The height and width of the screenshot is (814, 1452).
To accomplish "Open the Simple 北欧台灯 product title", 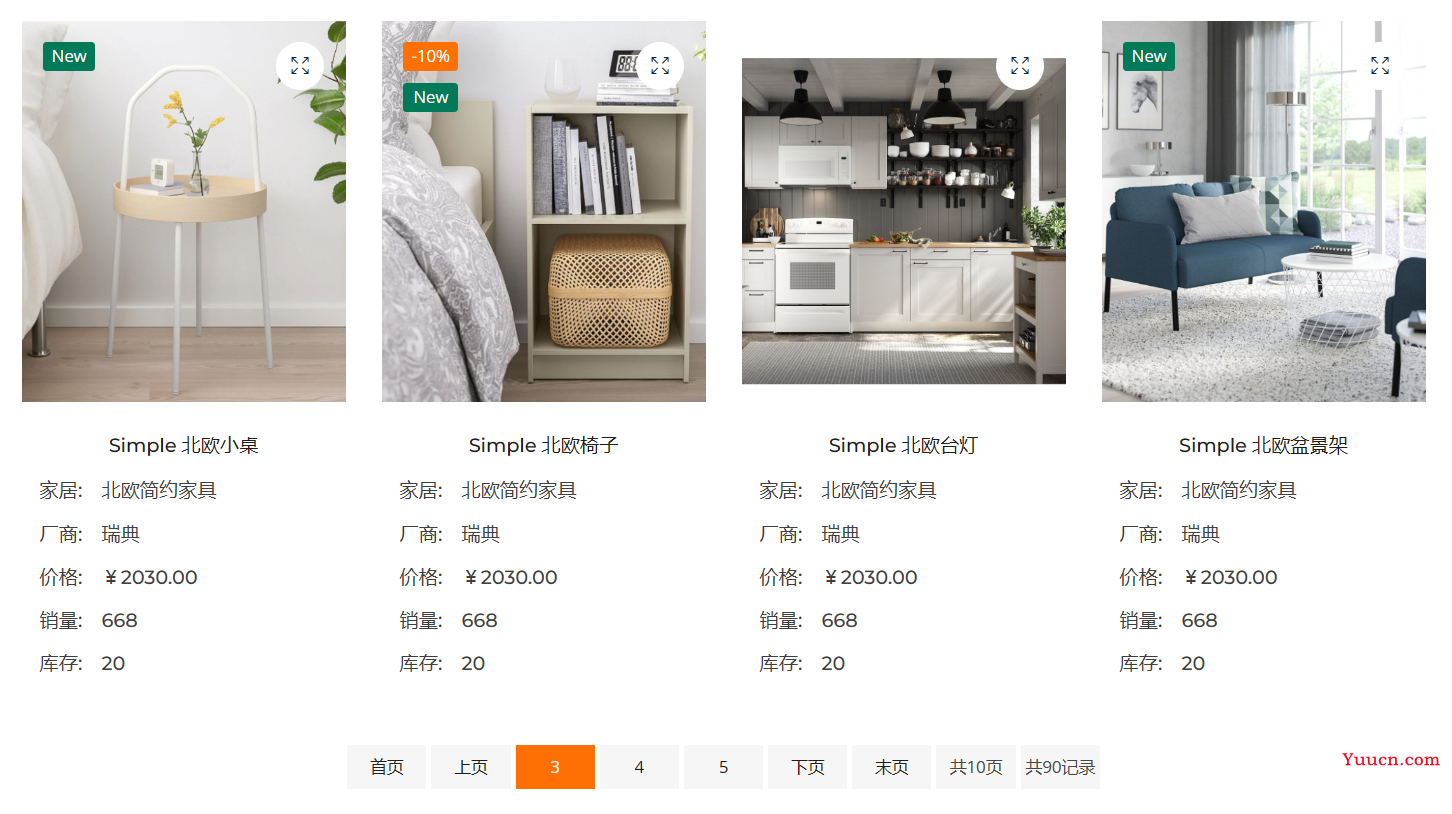I will click(903, 445).
